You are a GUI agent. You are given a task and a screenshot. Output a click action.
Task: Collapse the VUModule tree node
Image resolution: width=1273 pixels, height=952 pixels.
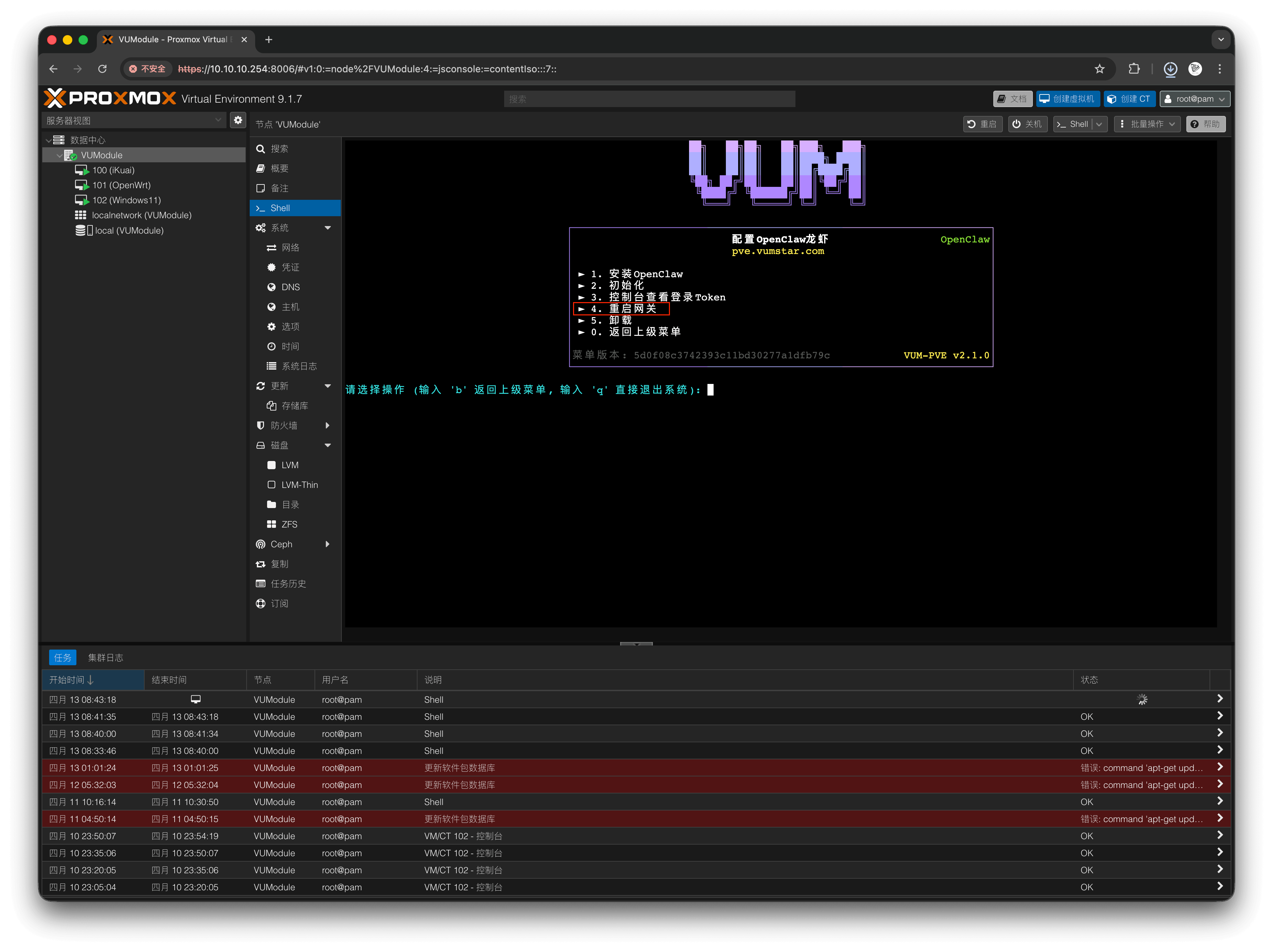[59, 155]
